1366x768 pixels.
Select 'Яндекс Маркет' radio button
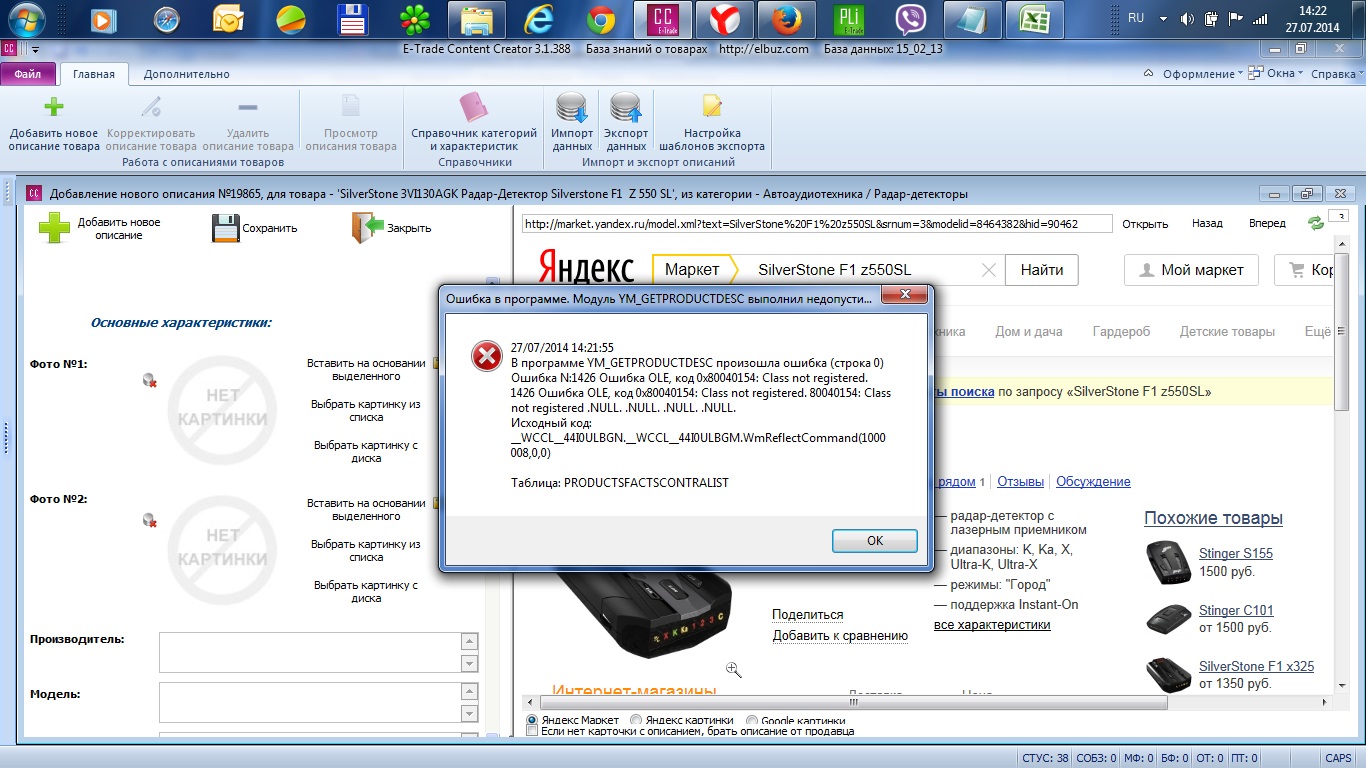point(532,720)
